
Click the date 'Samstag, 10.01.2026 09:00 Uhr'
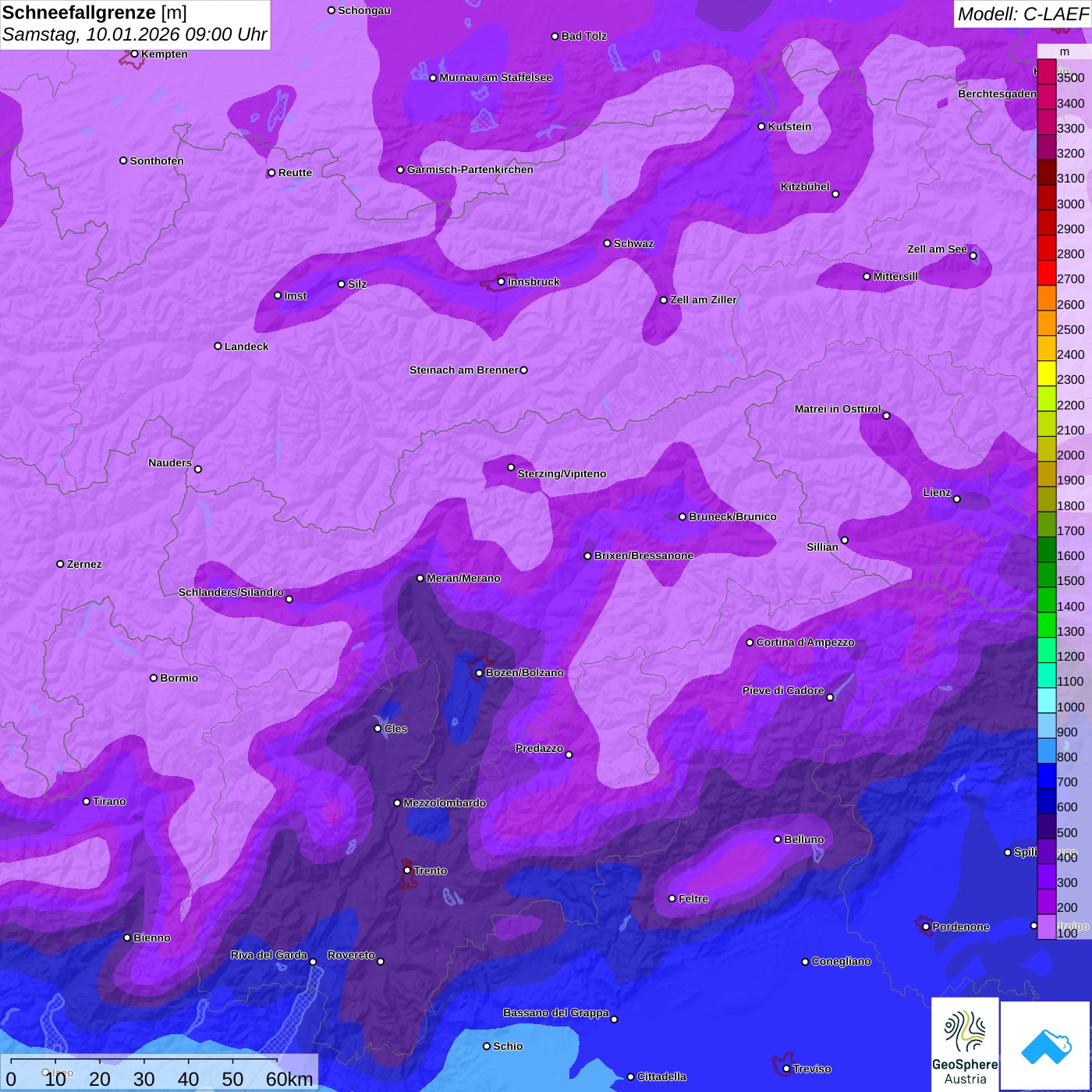[x=135, y=35]
